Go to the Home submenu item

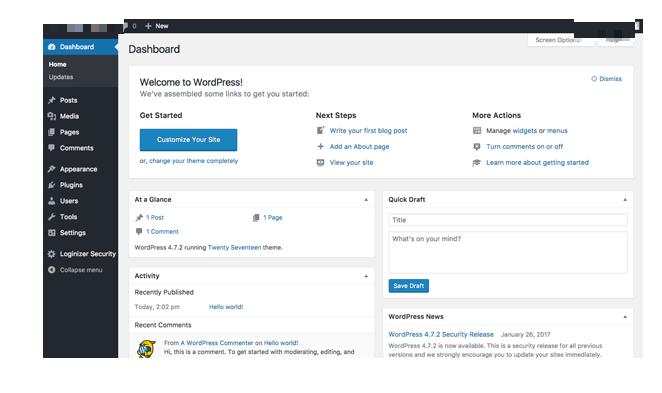tap(57, 64)
